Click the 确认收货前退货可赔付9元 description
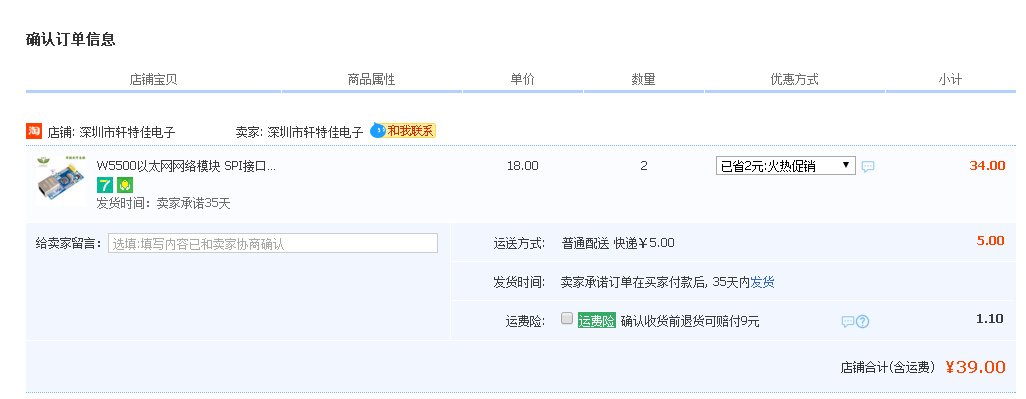Image resolution: width=1026 pixels, height=399 pixels. tap(690, 321)
